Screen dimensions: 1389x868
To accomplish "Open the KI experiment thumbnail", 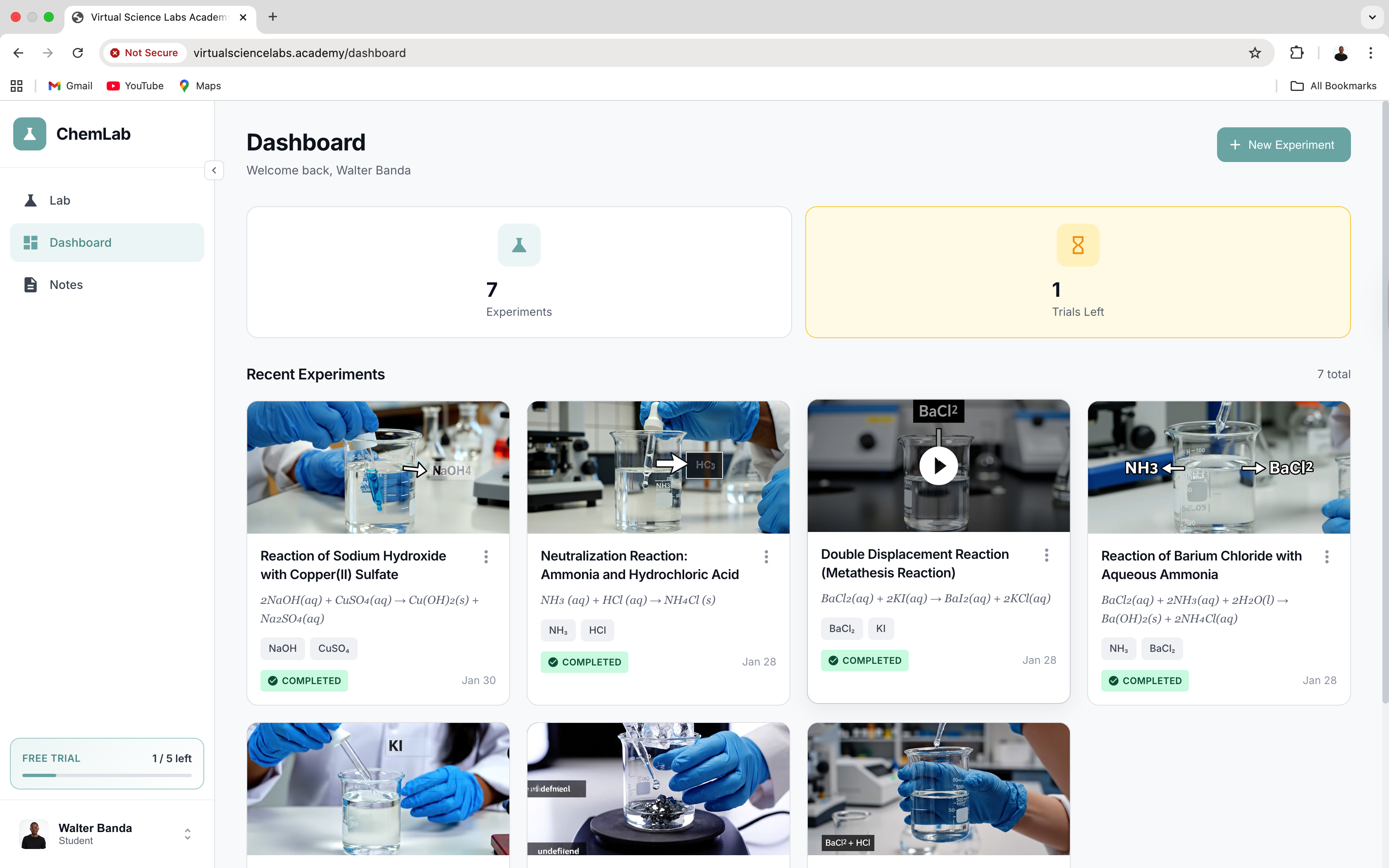I will pos(378,789).
